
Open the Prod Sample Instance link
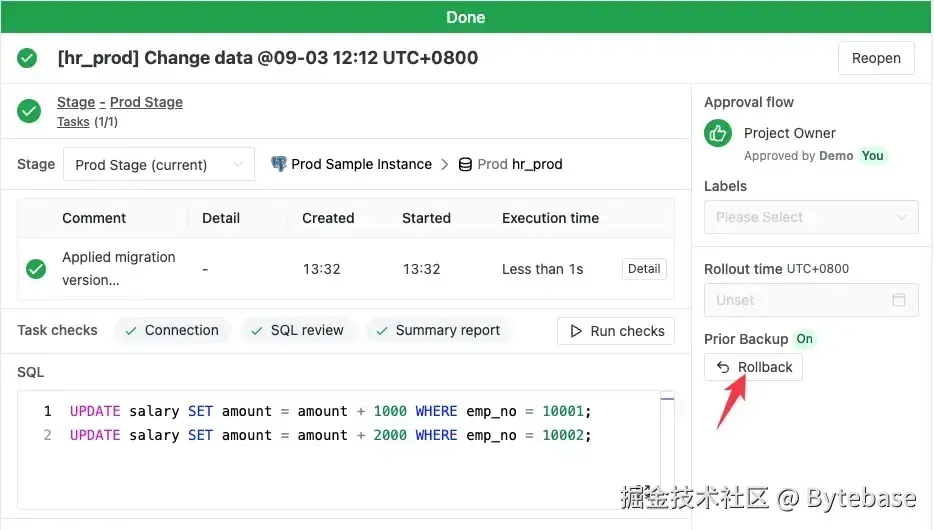coord(361,164)
